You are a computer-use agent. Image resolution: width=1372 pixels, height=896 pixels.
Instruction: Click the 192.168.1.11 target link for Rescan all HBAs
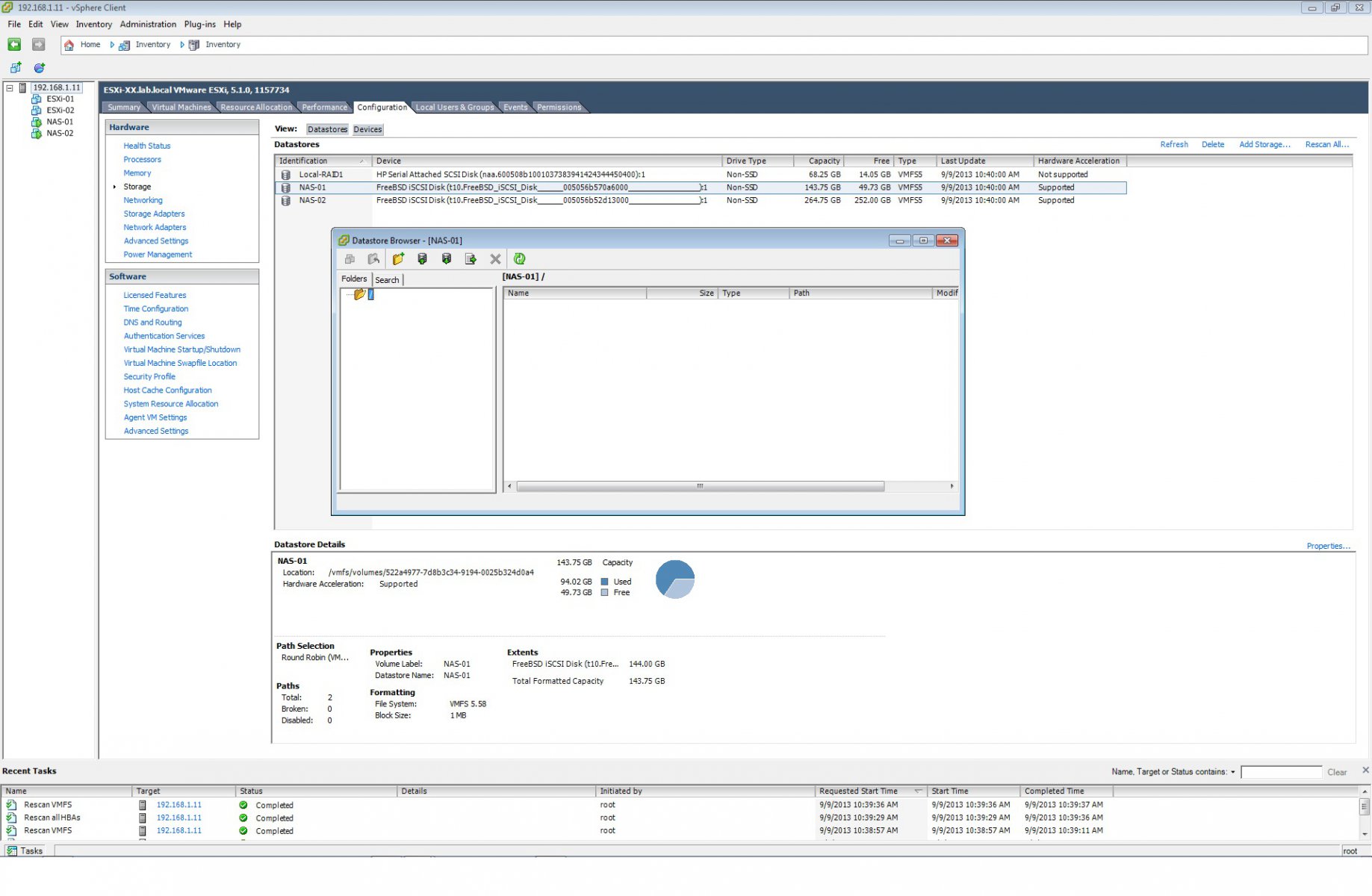[x=179, y=818]
